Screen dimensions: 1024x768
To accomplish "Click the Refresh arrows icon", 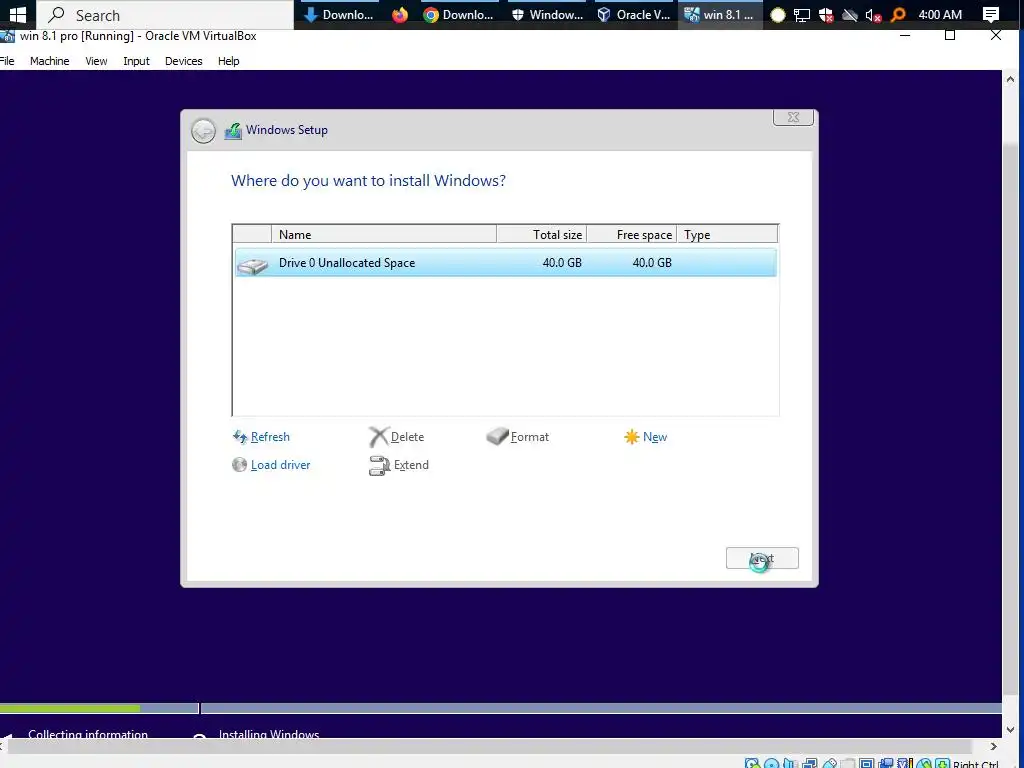I will [x=240, y=437].
